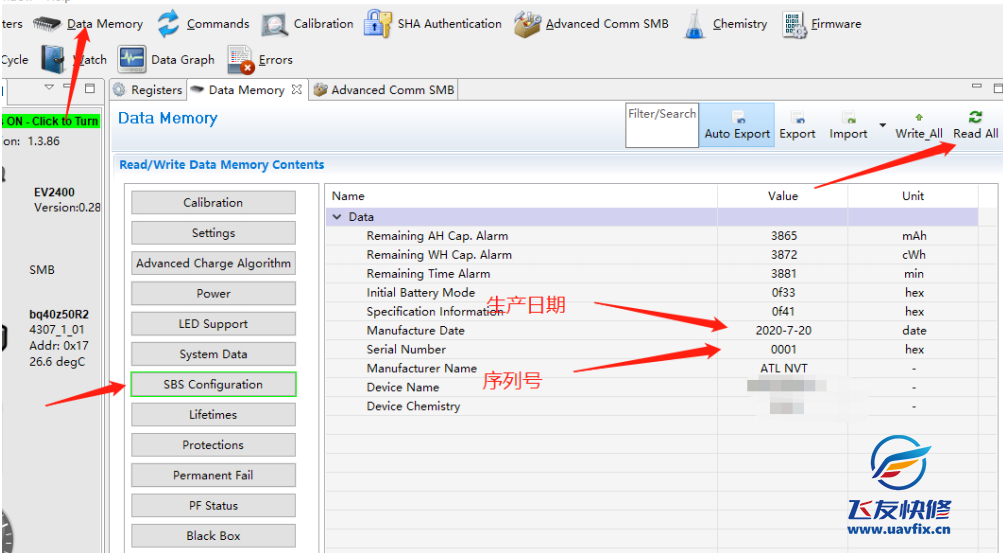Viewport: 1003px width, 553px height.
Task: Select the Manufacture Date value cell
Action: coord(782,331)
